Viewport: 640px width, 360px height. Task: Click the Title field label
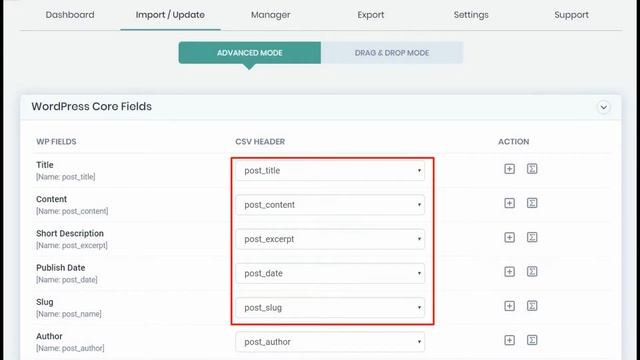45,165
